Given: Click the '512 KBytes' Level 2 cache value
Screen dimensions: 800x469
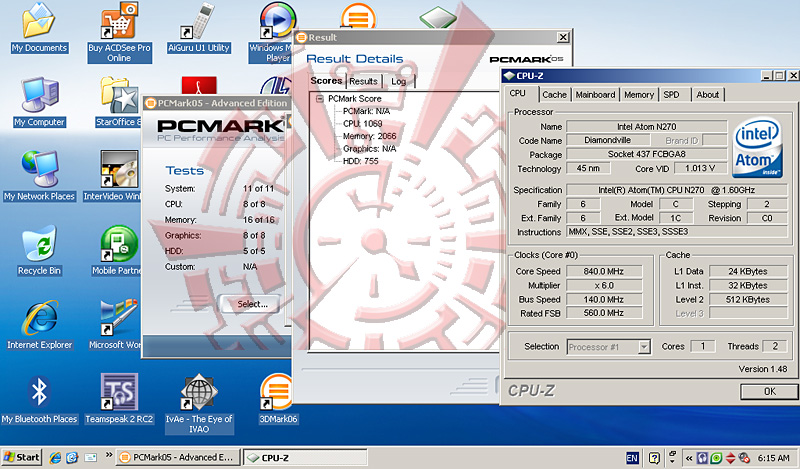Looking at the screenshot, I should click(x=748, y=300).
